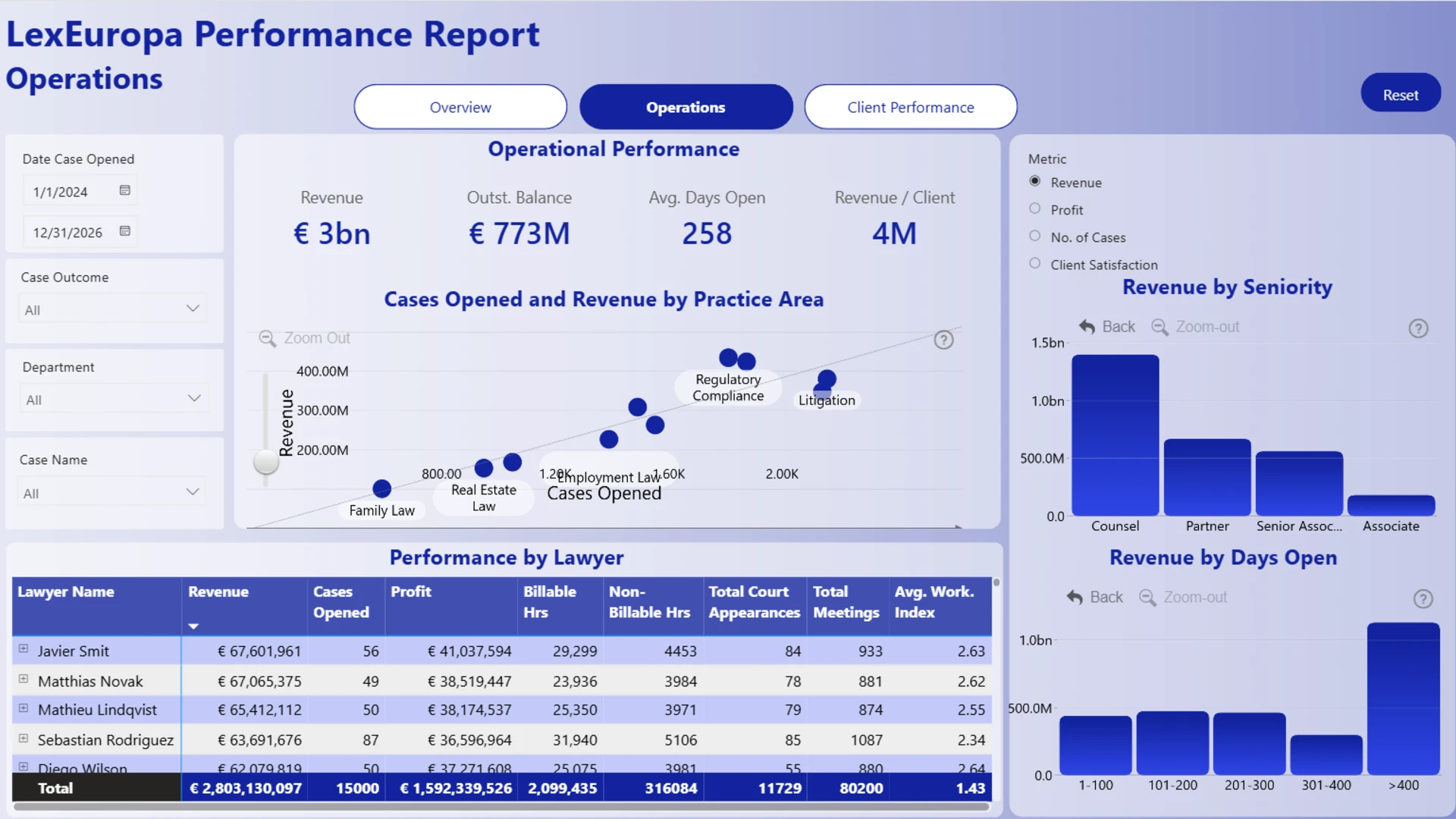Viewport: 1456px width, 819px height.
Task: Open the Department dropdown
Action: click(x=112, y=399)
